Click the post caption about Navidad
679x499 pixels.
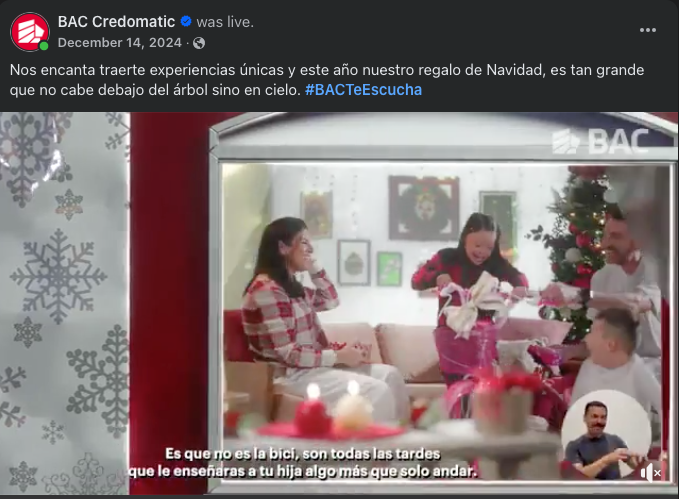[x=327, y=80]
